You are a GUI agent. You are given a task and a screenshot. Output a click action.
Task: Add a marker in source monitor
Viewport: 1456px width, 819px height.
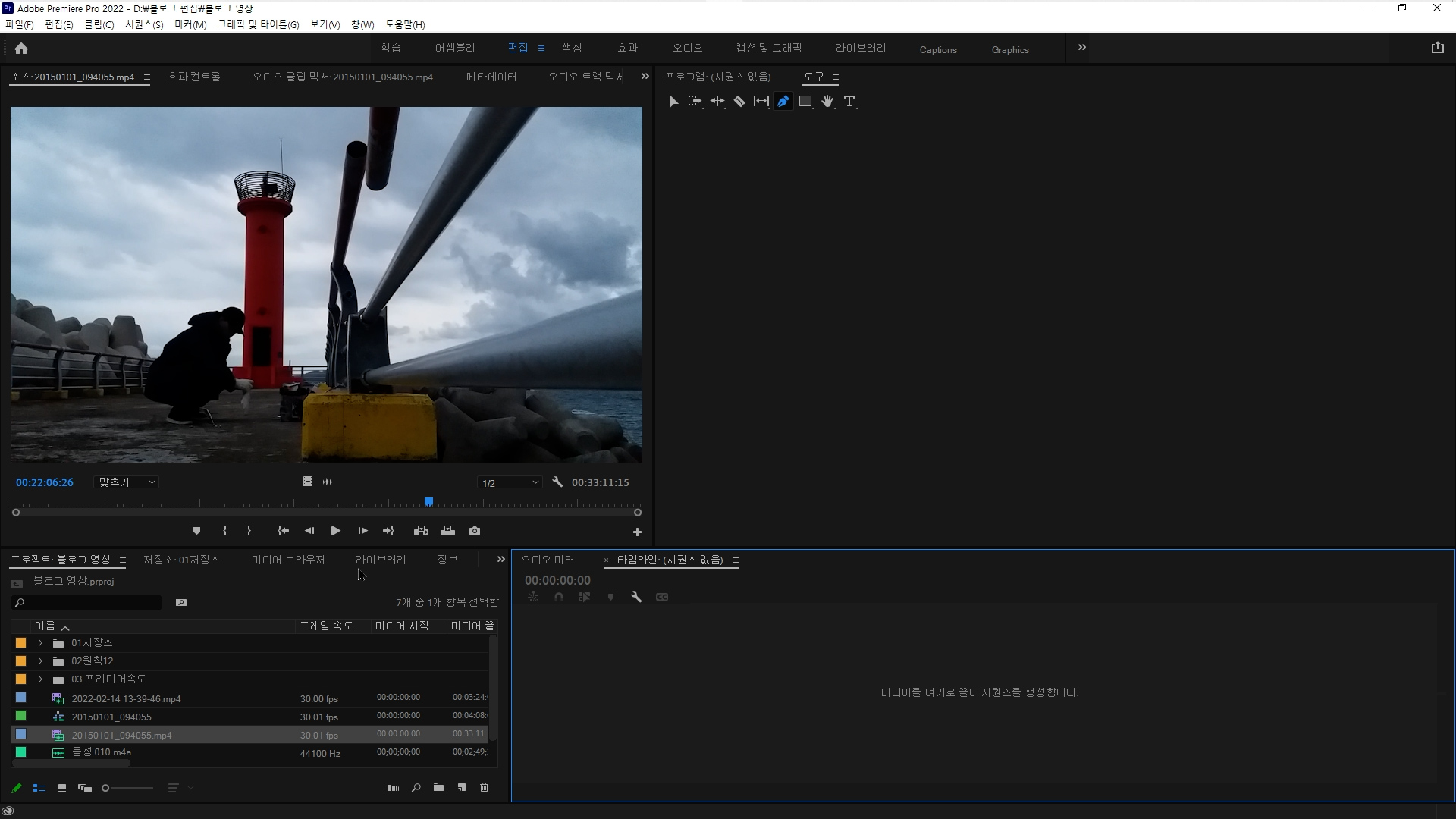coord(196,531)
